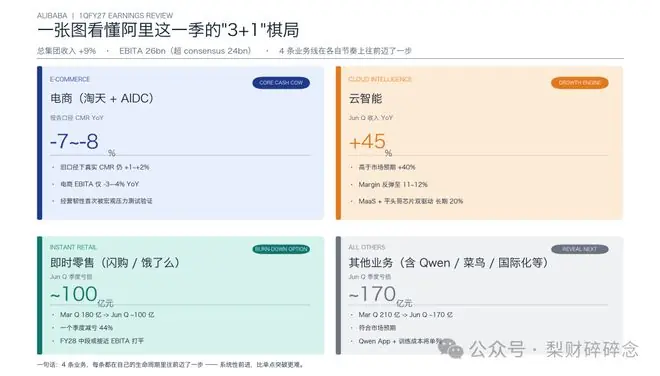The image size is (660, 376).
Task: Click the large '~100' figure
Action: [x=74, y=294]
